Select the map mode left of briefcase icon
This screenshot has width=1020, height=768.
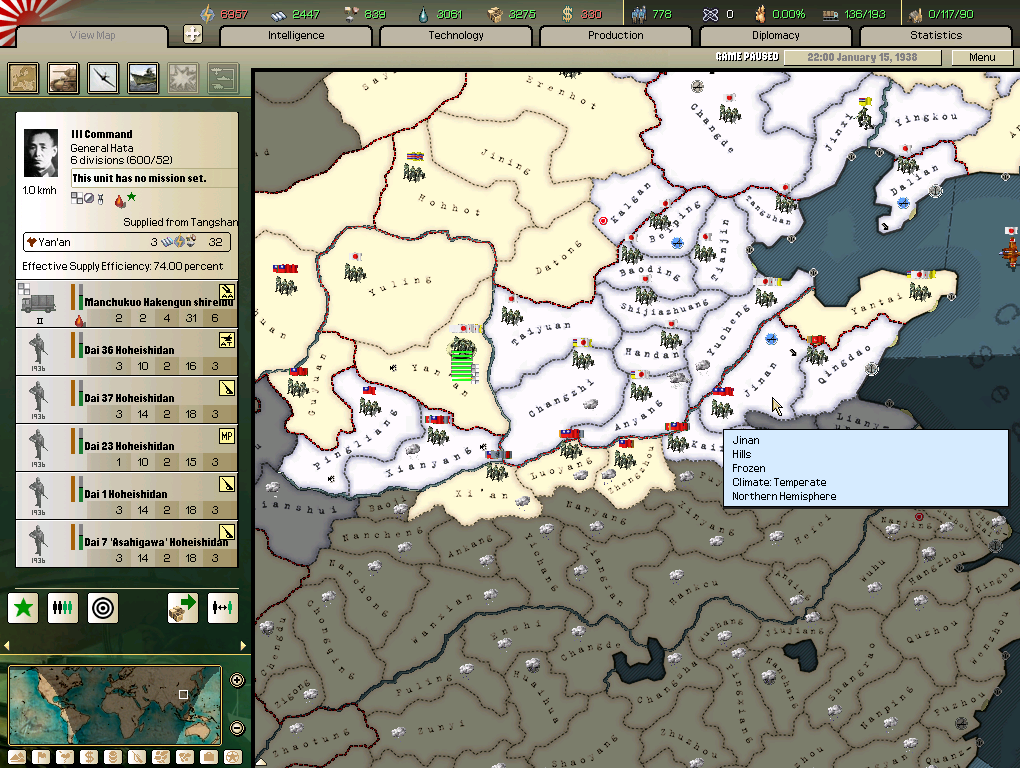point(185,757)
